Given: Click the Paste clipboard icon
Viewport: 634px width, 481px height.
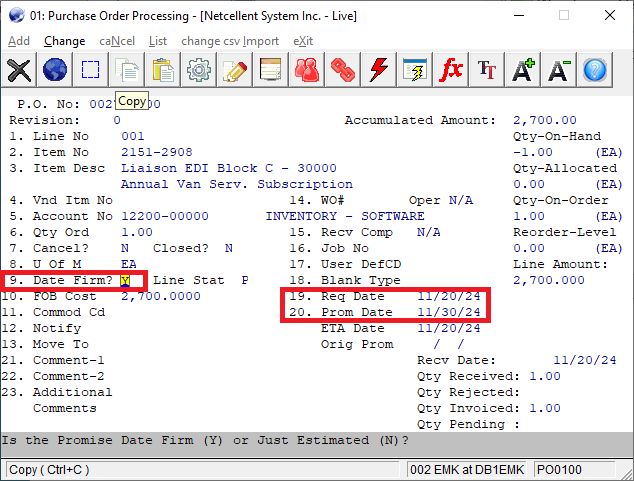Looking at the screenshot, I should pyautogui.click(x=163, y=70).
